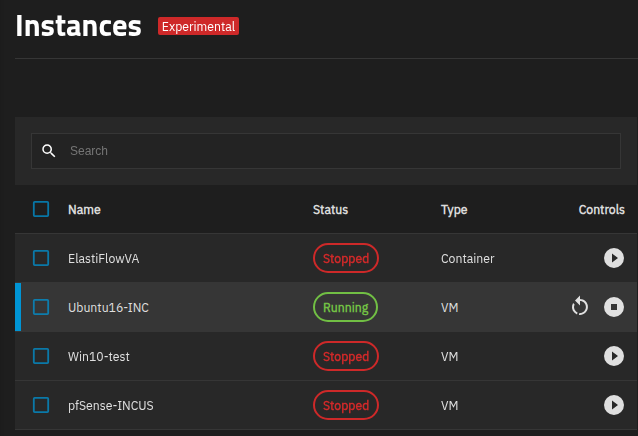
Task: Open the Ubuntu16-INC instance row
Action: [x=108, y=308]
